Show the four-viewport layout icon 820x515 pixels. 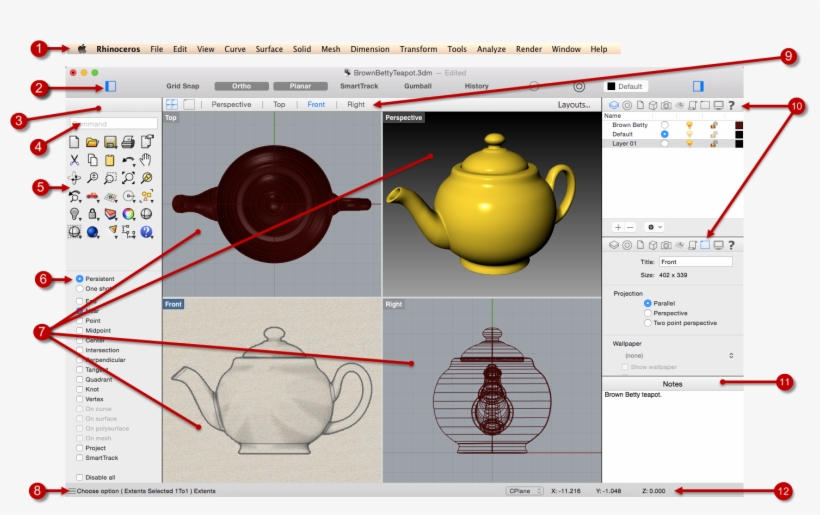(x=171, y=104)
